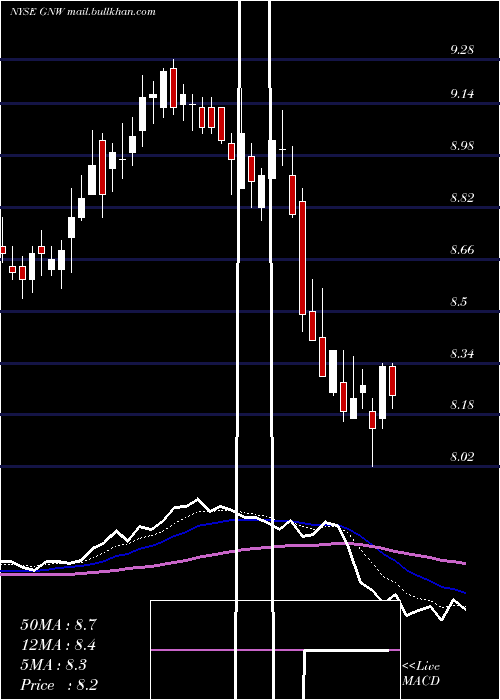The width and height of the screenshot is (500, 700).
Task: Click the 8.02 price axis label
Action: 461,457
